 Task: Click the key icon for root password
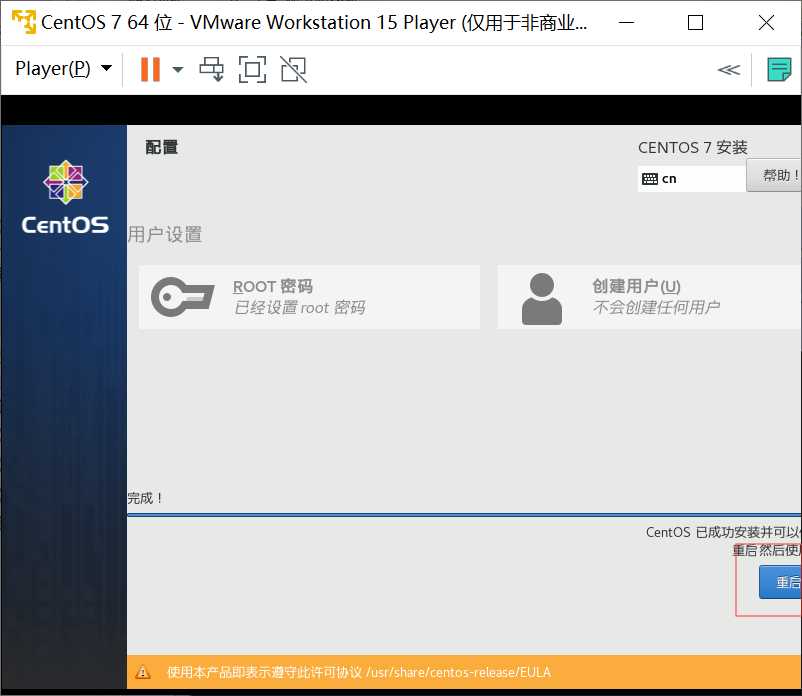tap(183, 297)
